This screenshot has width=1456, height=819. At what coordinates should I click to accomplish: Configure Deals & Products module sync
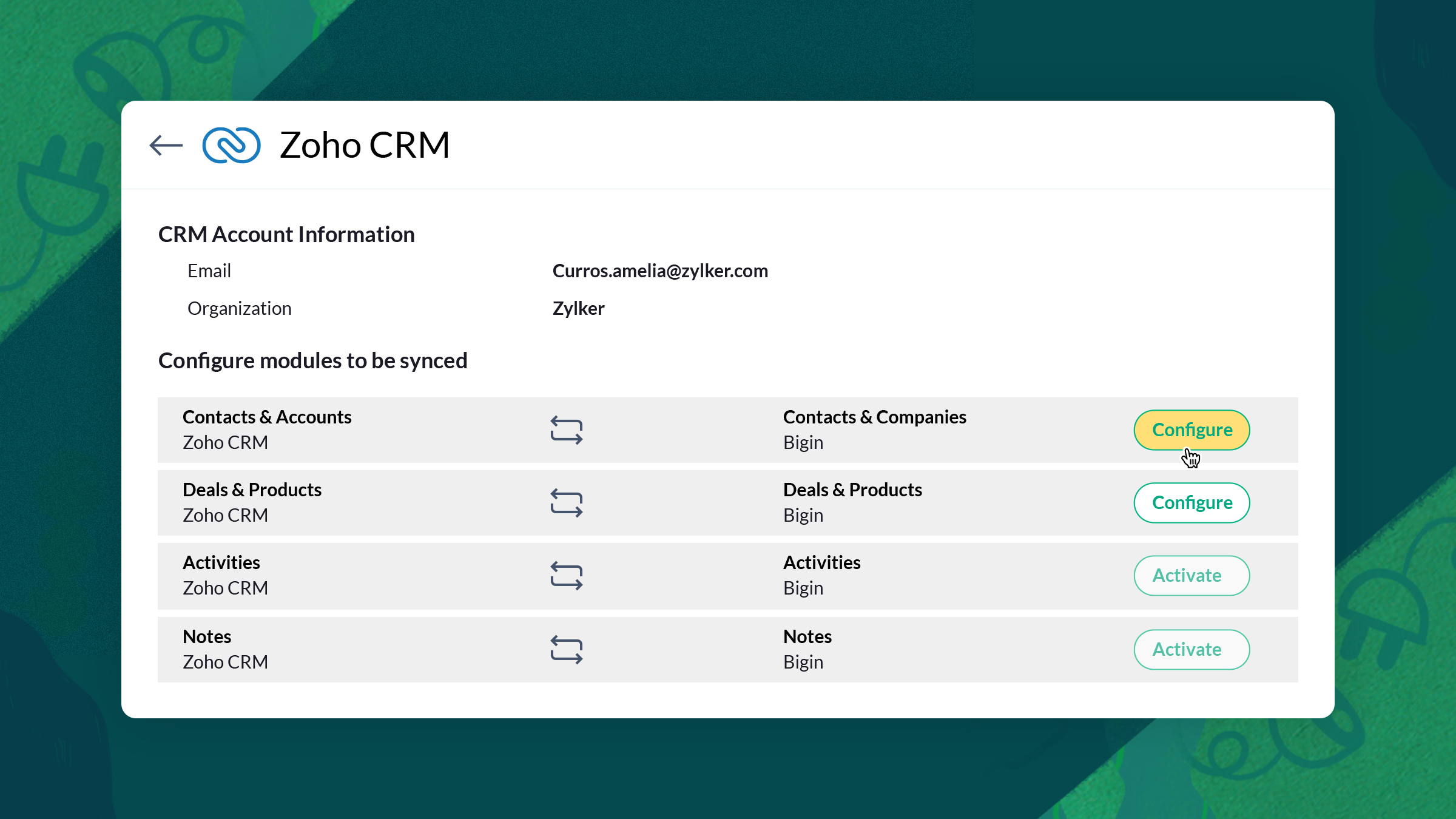coord(1191,503)
